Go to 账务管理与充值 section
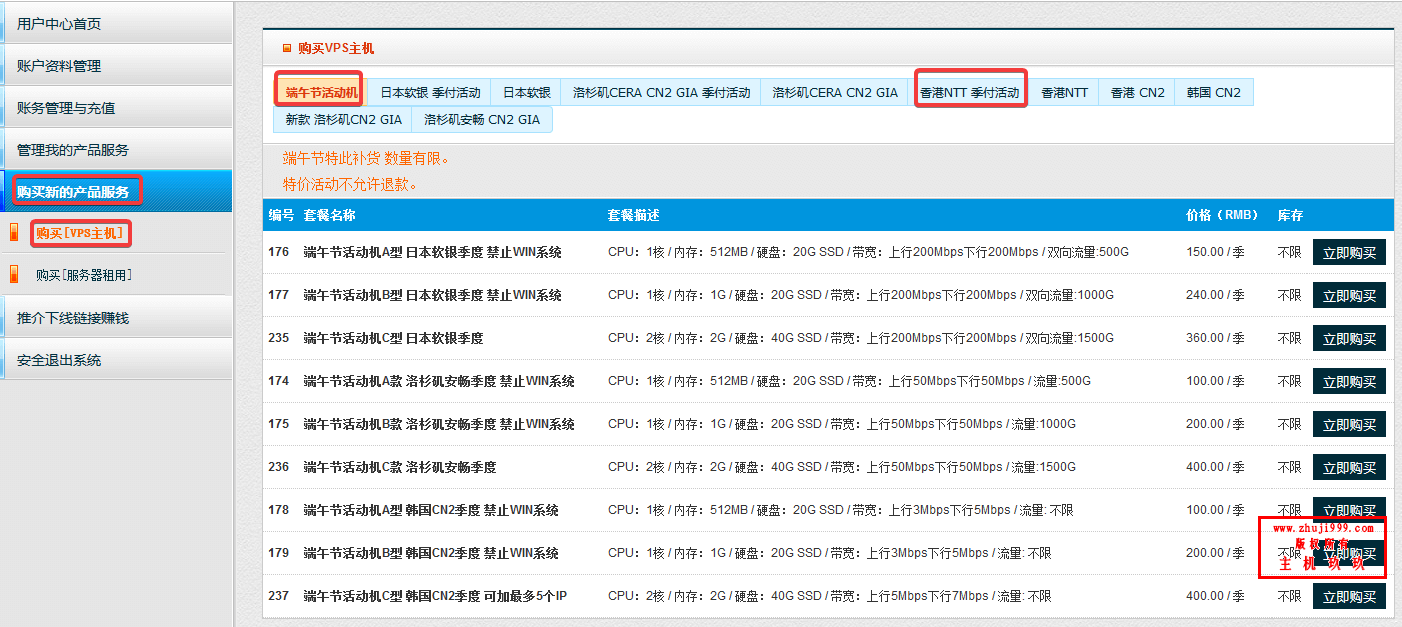Image resolution: width=1402 pixels, height=627 pixels. (x=66, y=108)
